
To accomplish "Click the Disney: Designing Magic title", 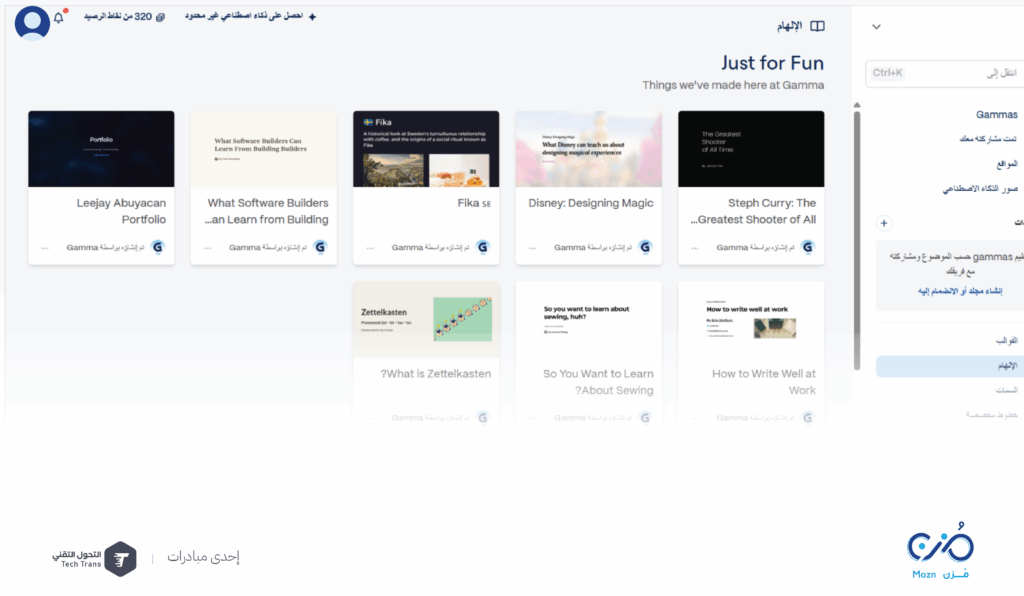I will (590, 203).
